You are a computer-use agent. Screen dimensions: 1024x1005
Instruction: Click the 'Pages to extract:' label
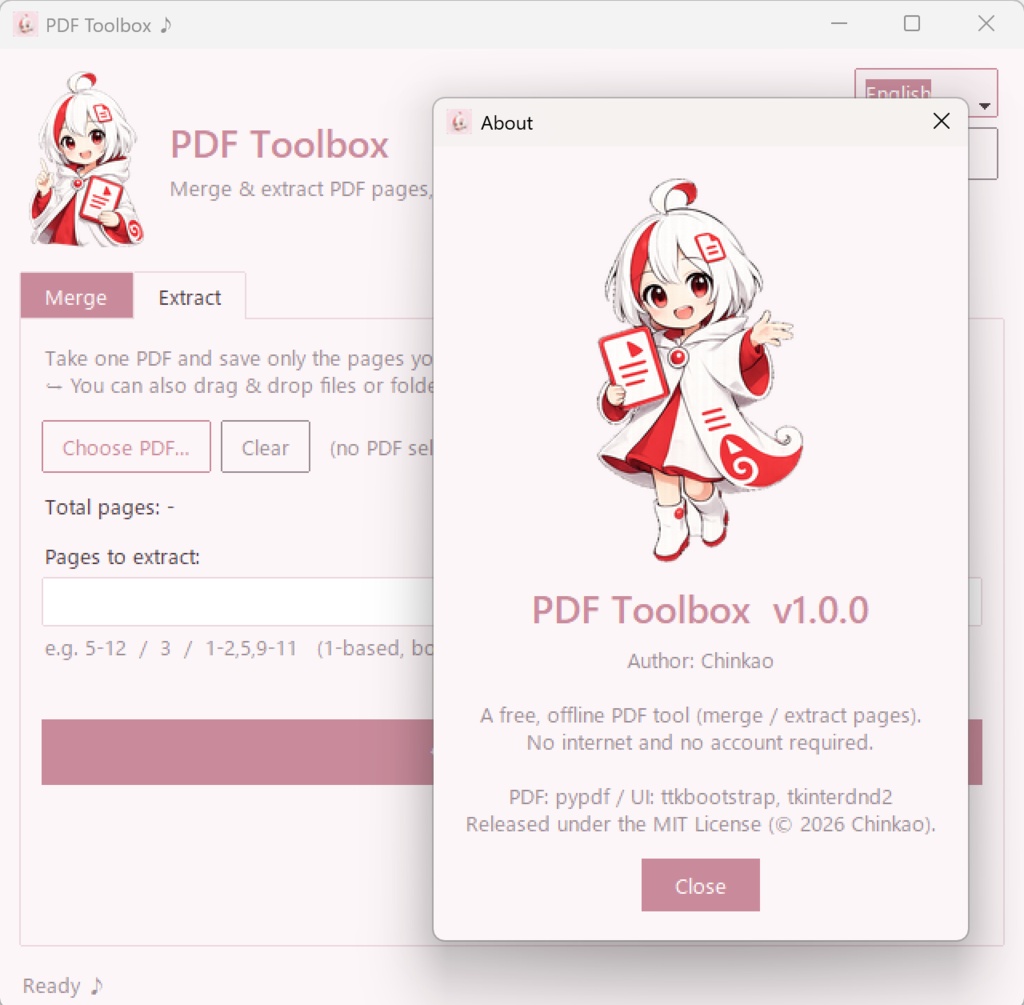pyautogui.click(x=123, y=557)
